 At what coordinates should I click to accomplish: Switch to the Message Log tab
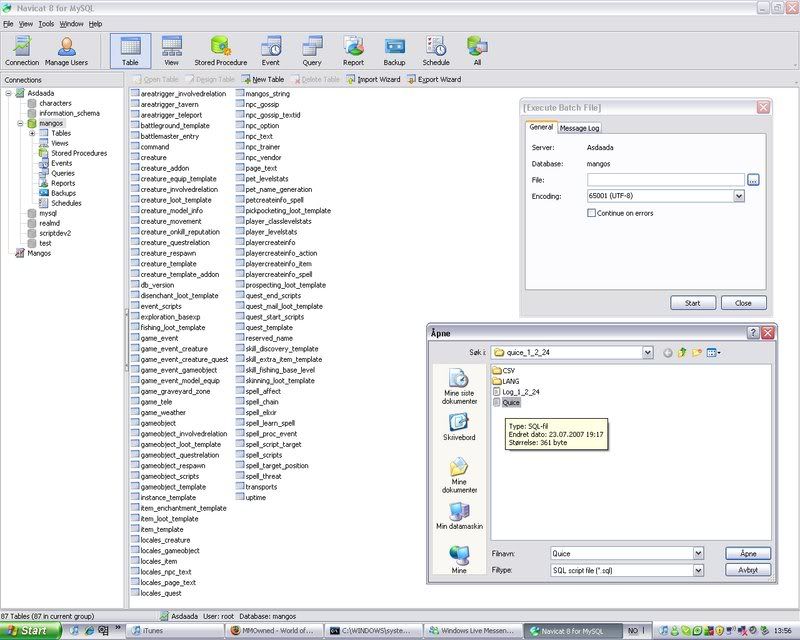[x=579, y=128]
